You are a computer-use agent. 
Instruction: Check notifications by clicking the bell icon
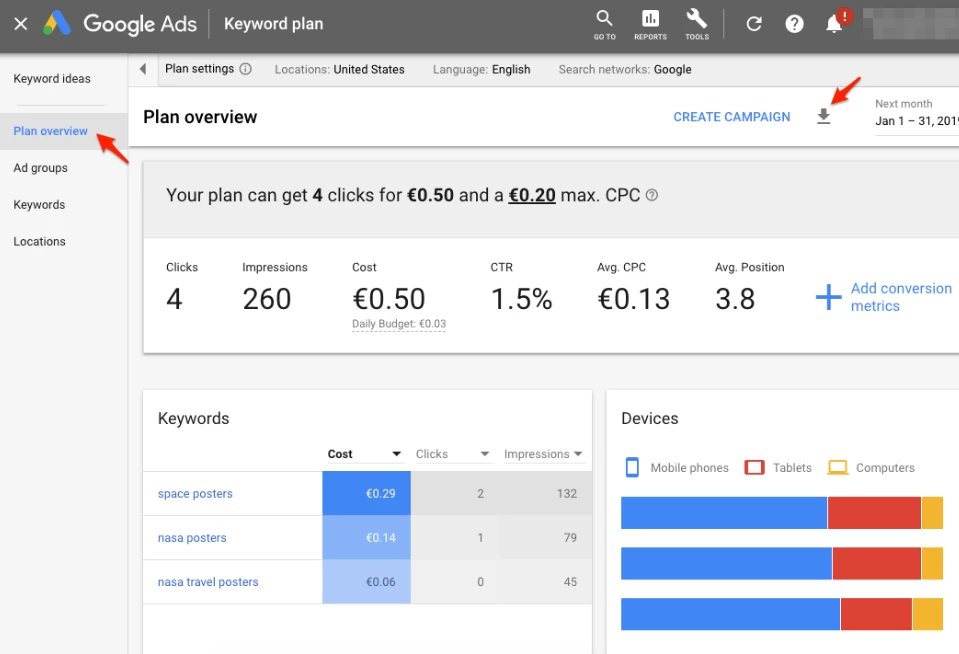tap(835, 23)
